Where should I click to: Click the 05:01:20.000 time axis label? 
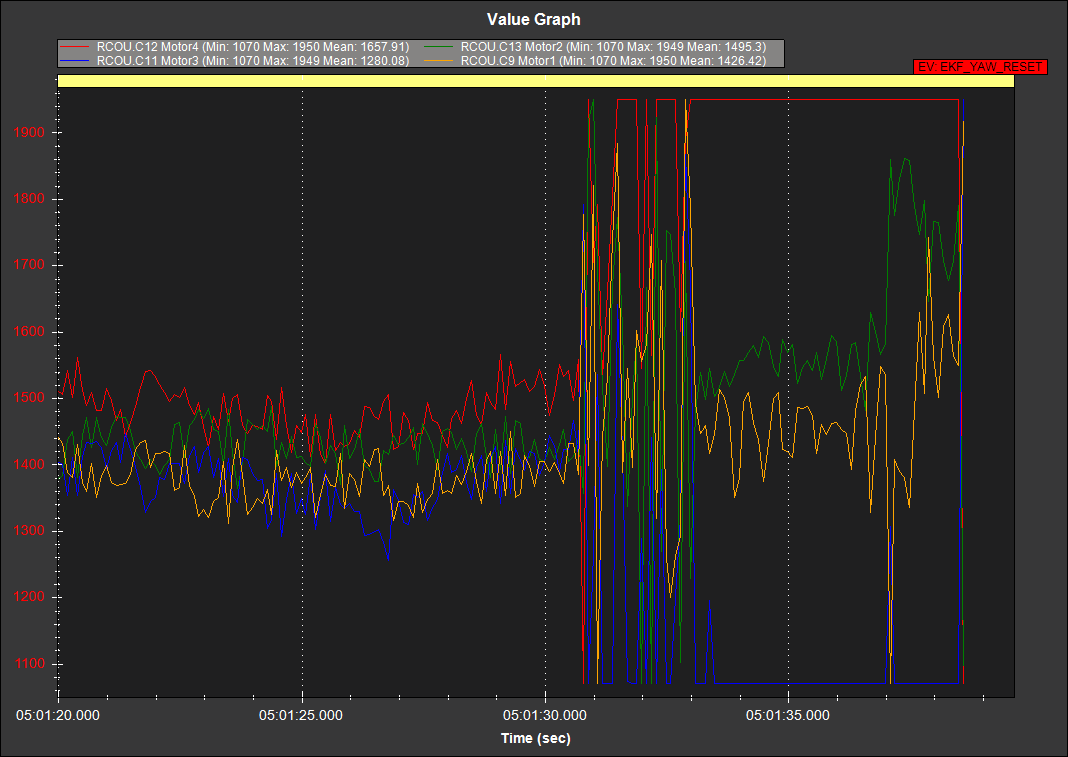[x=58, y=715]
